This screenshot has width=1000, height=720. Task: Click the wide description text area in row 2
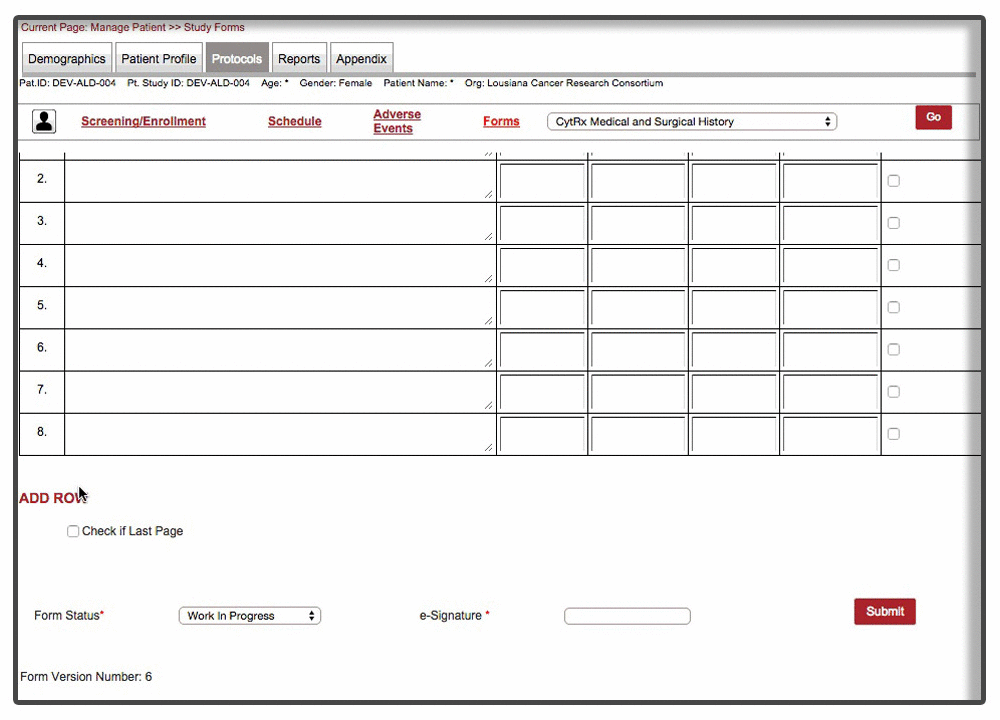tap(280, 181)
